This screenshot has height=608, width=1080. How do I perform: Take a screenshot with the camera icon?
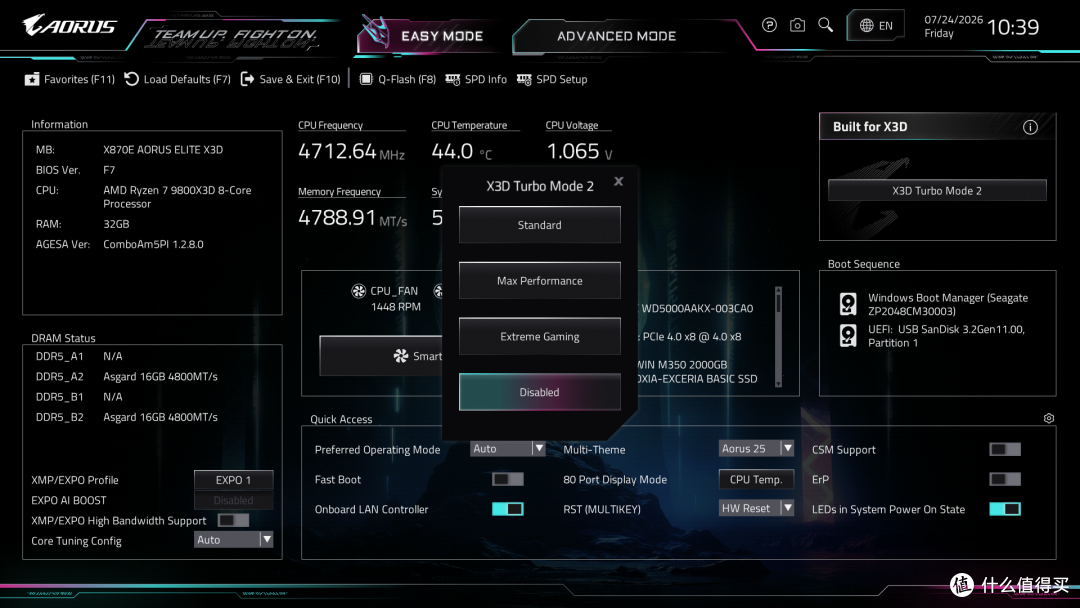797,25
